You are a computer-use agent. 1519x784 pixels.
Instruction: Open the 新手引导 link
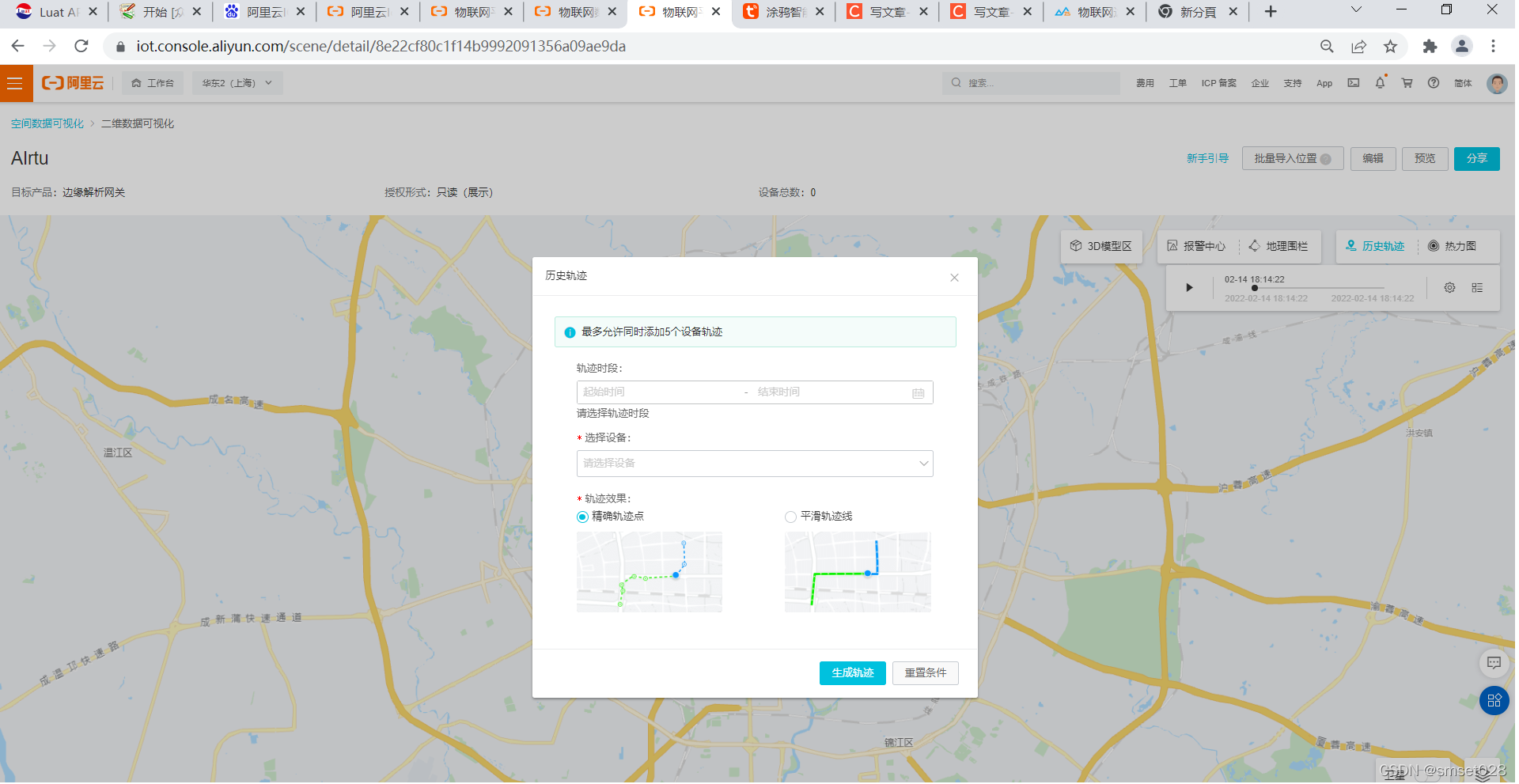click(1207, 159)
